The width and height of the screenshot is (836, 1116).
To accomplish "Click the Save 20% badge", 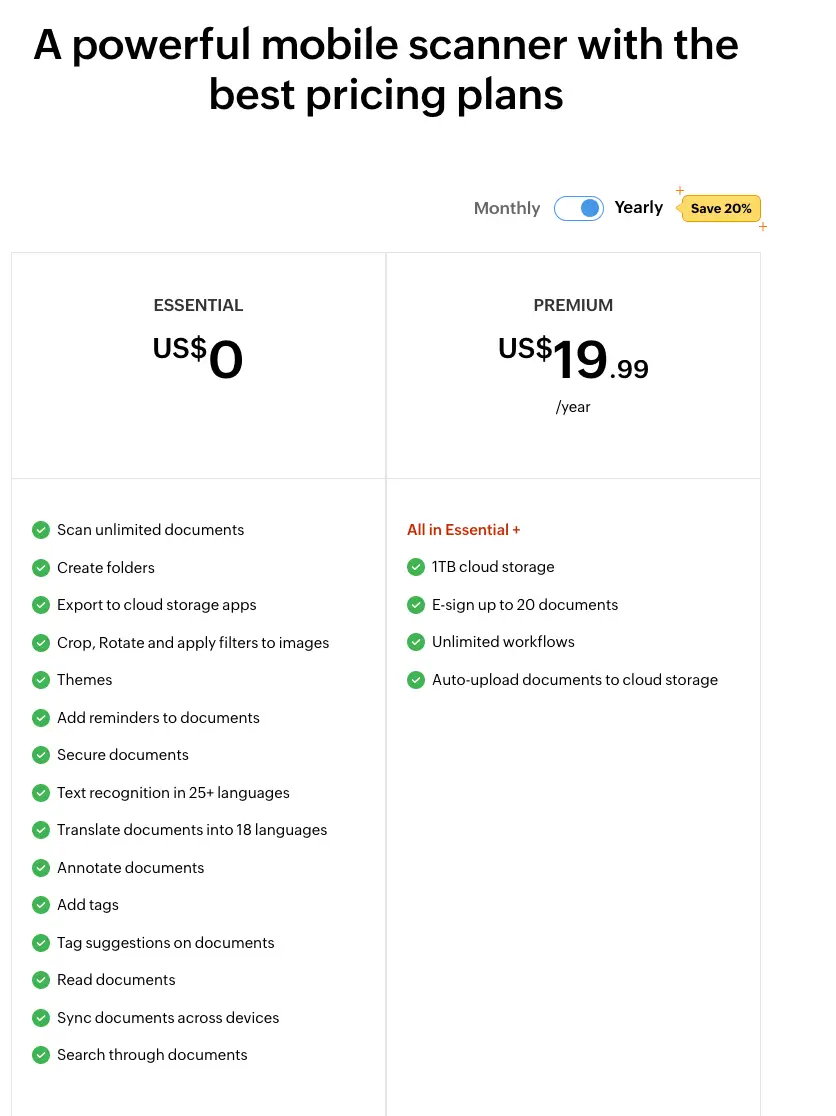I will (x=721, y=208).
